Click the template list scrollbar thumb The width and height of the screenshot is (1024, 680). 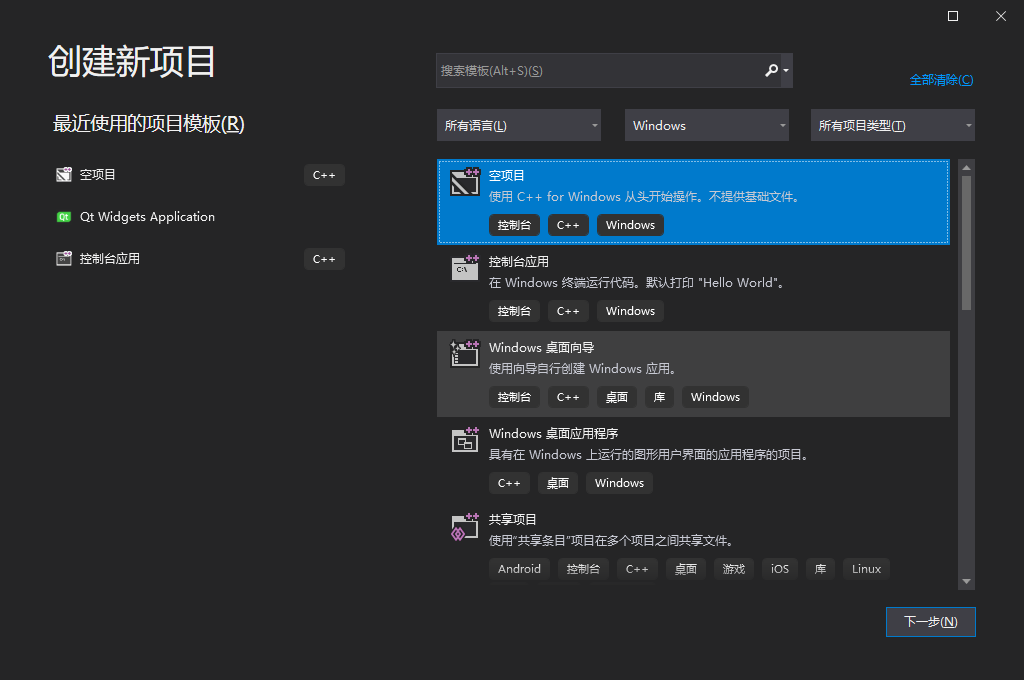pyautogui.click(x=967, y=243)
